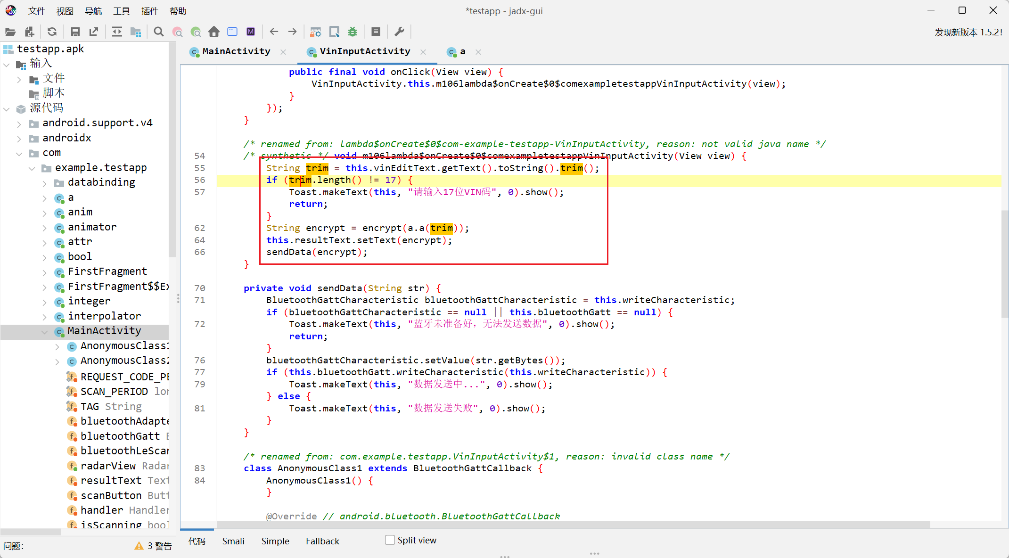Click the reload/refresh toolbar icon
This screenshot has height=558, width=1009.
tap(52, 32)
